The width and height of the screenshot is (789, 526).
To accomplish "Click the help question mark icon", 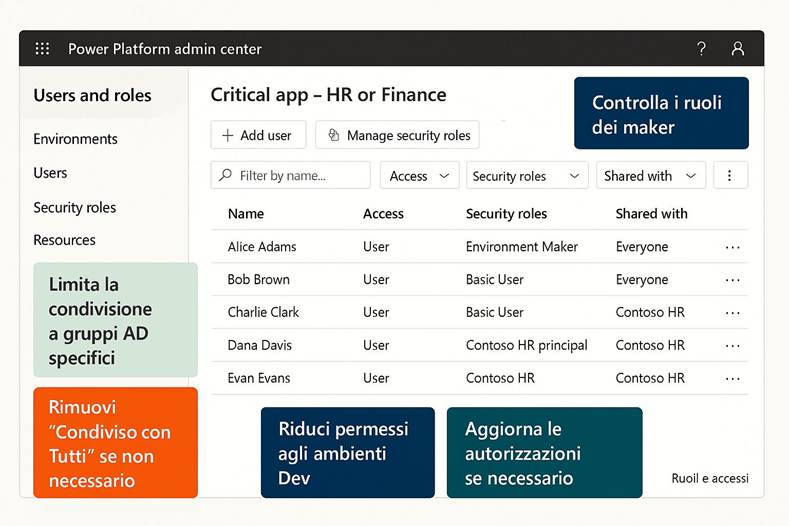I will click(701, 48).
